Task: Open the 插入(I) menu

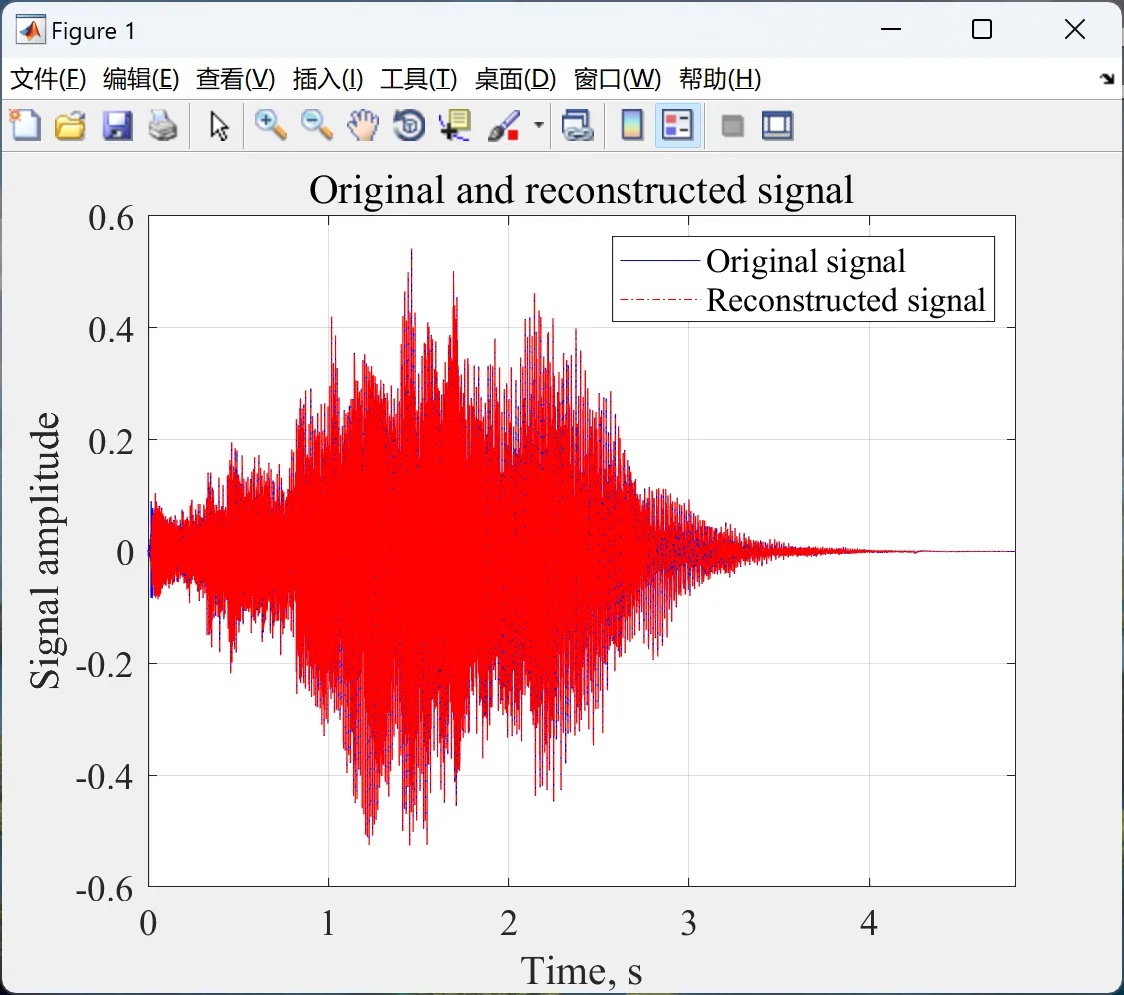Action: pyautogui.click(x=328, y=79)
